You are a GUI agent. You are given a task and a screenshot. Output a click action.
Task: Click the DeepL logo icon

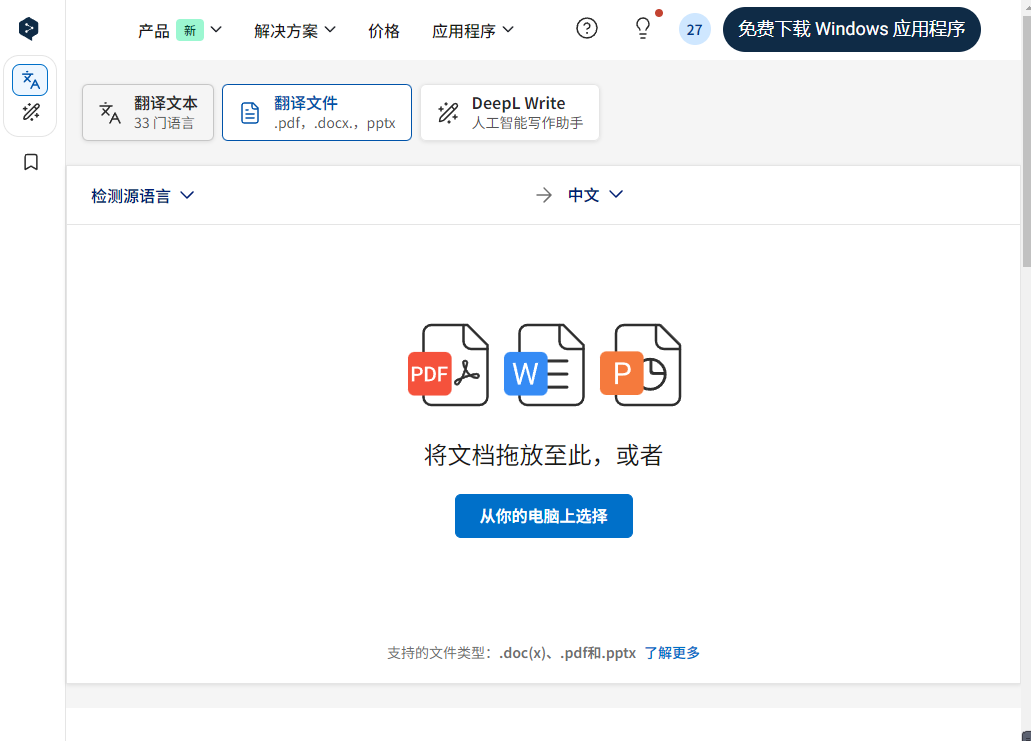point(28,28)
